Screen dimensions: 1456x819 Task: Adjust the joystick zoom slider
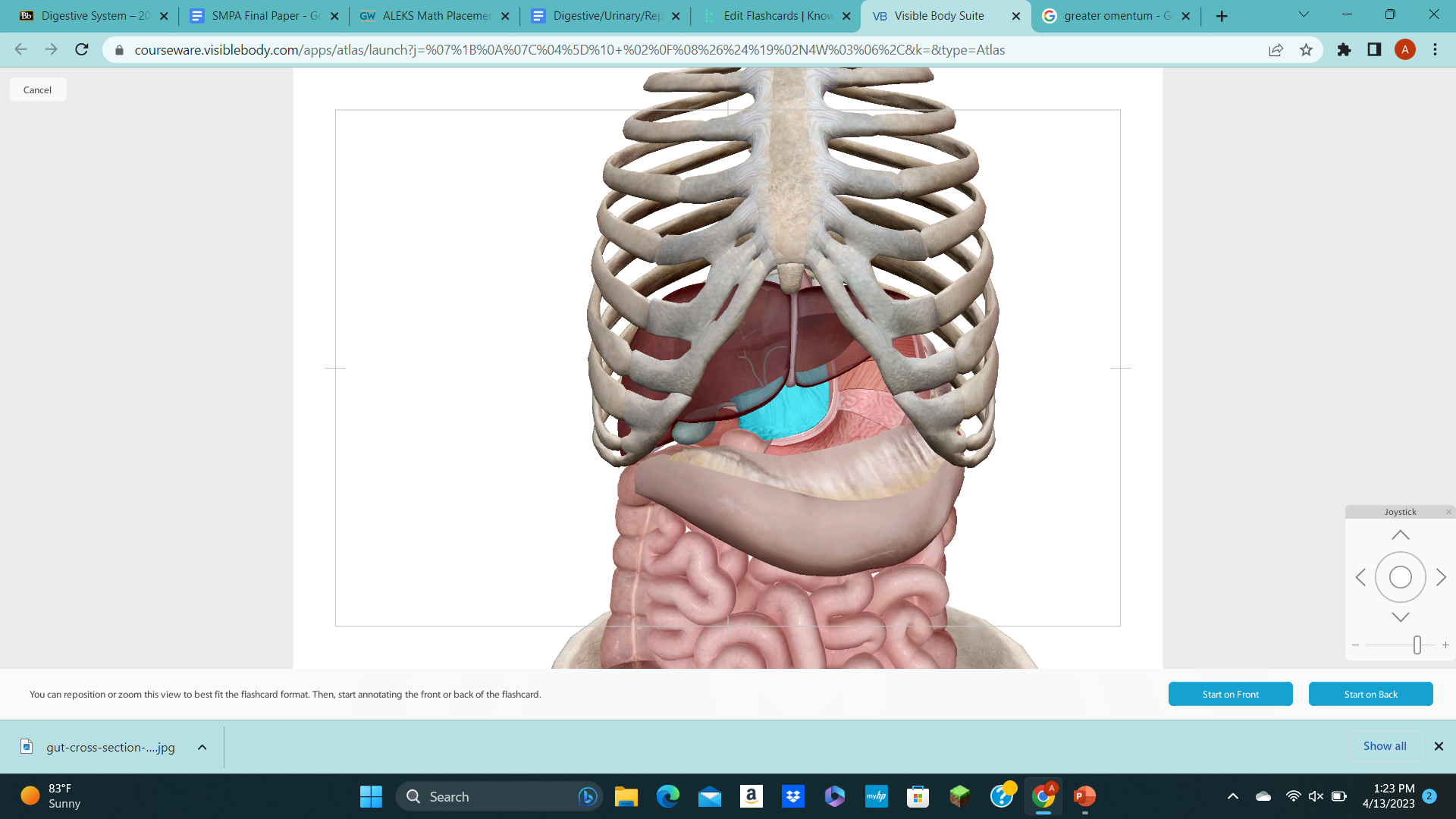click(1417, 645)
